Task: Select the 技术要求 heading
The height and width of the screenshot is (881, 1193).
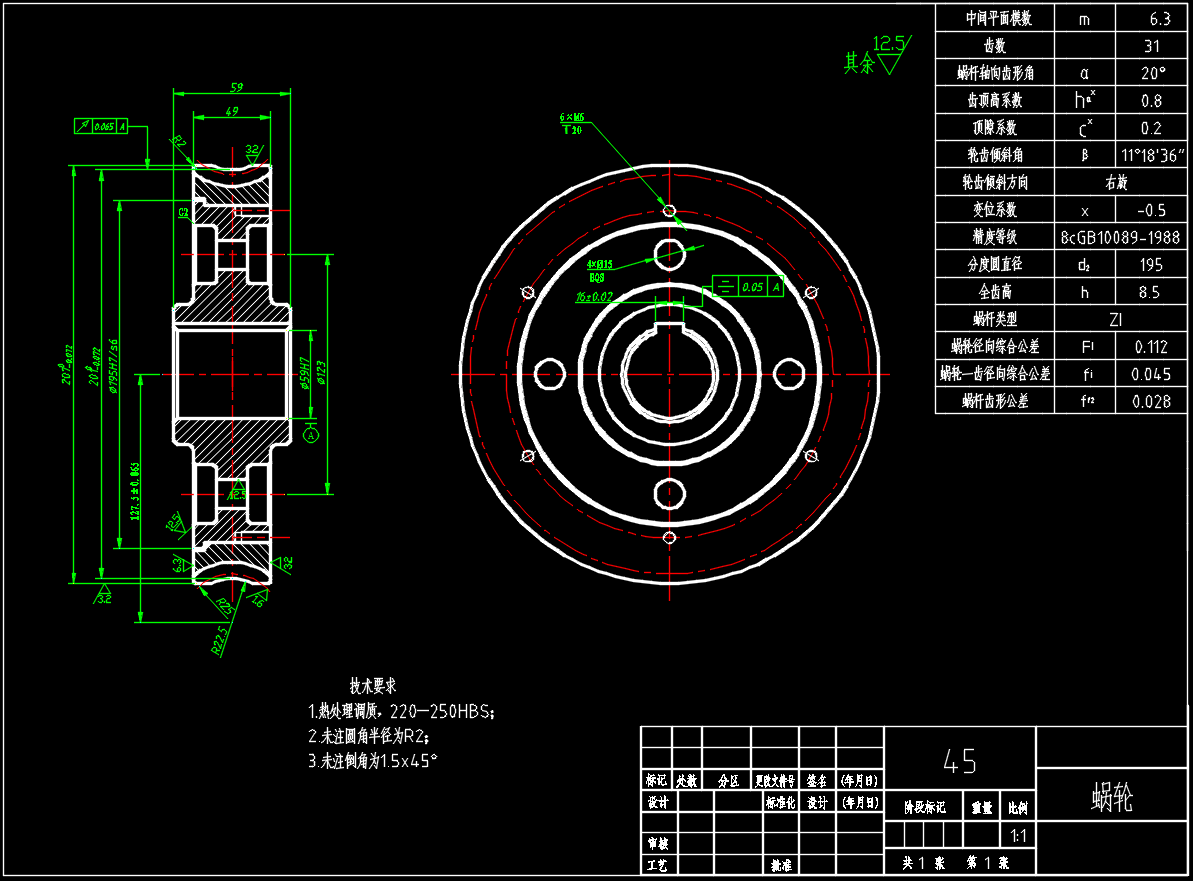Action: tap(373, 685)
